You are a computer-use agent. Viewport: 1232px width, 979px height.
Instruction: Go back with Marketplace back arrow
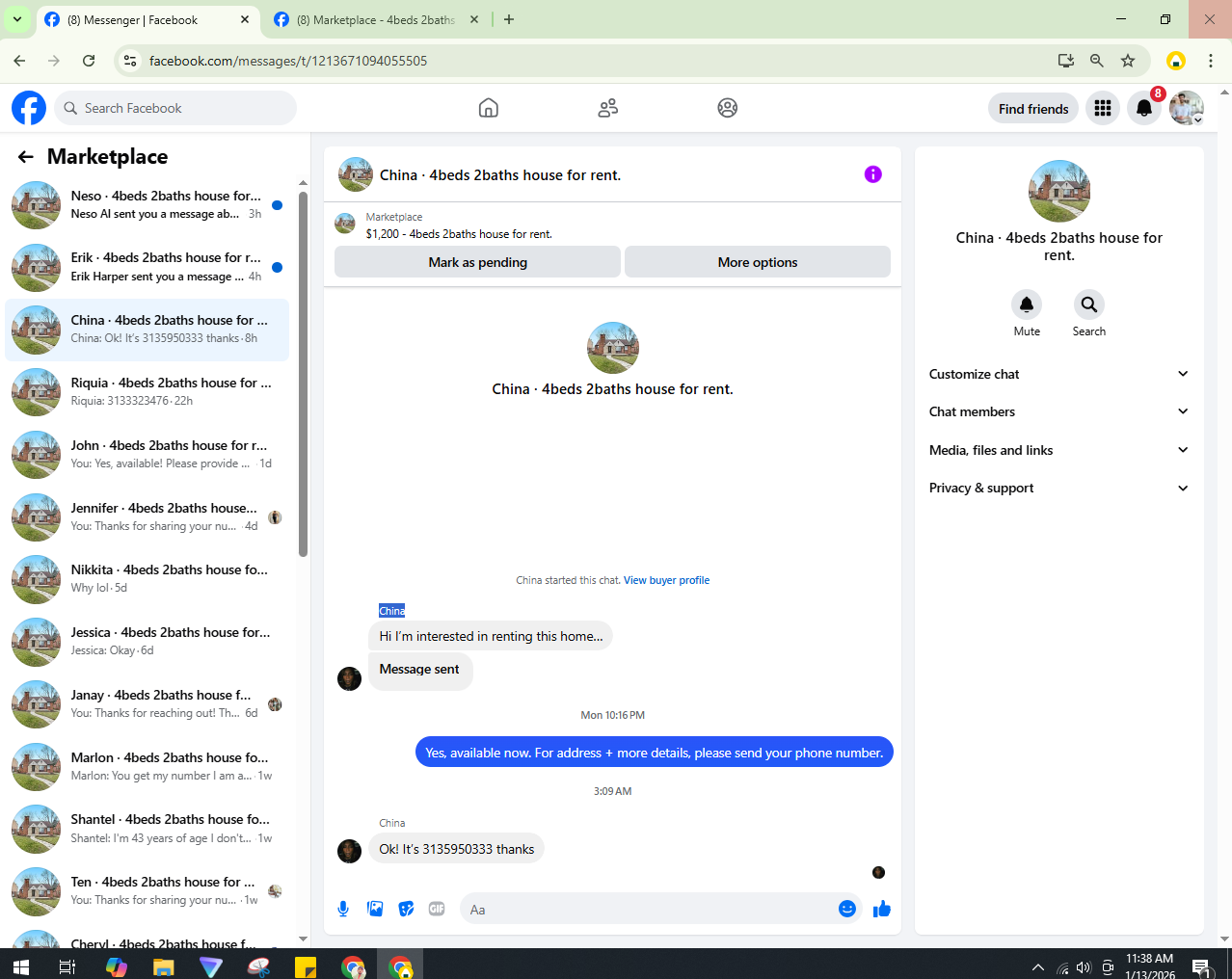click(x=26, y=157)
